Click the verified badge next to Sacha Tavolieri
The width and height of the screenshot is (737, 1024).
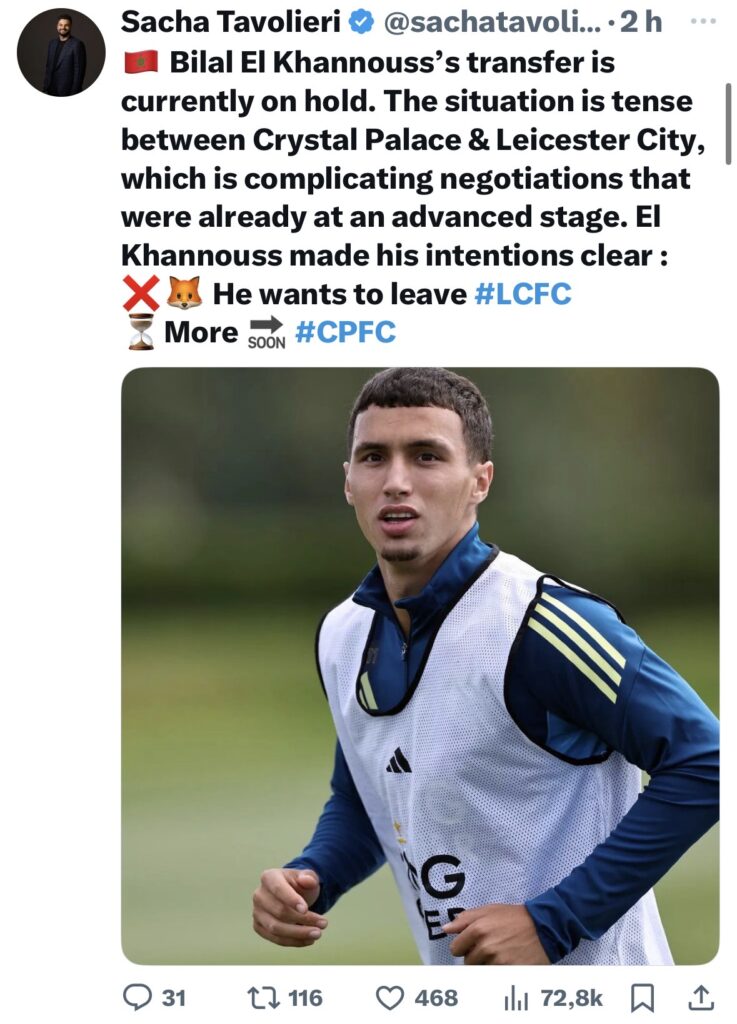click(360, 23)
